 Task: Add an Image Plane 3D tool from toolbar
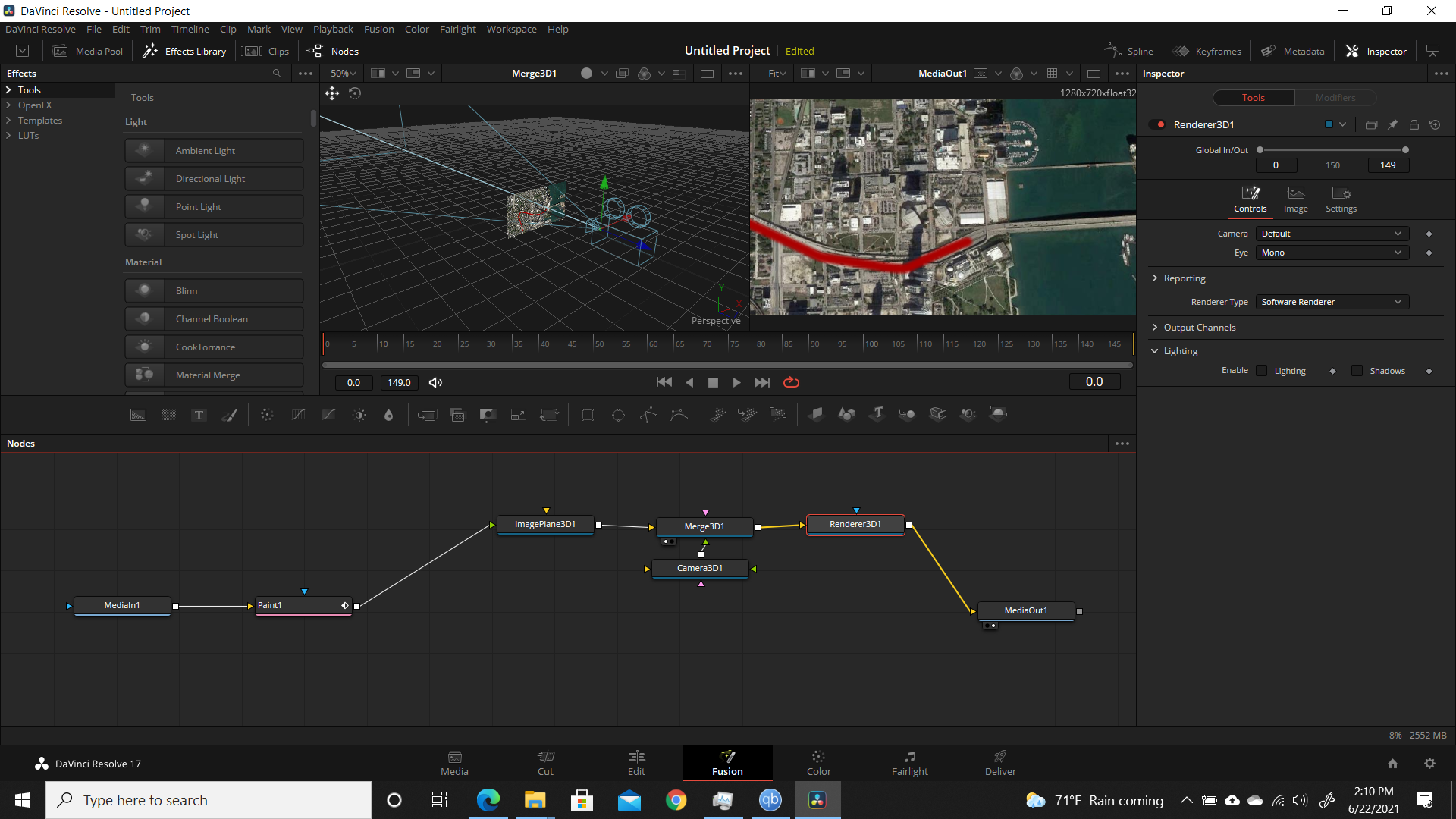click(816, 414)
